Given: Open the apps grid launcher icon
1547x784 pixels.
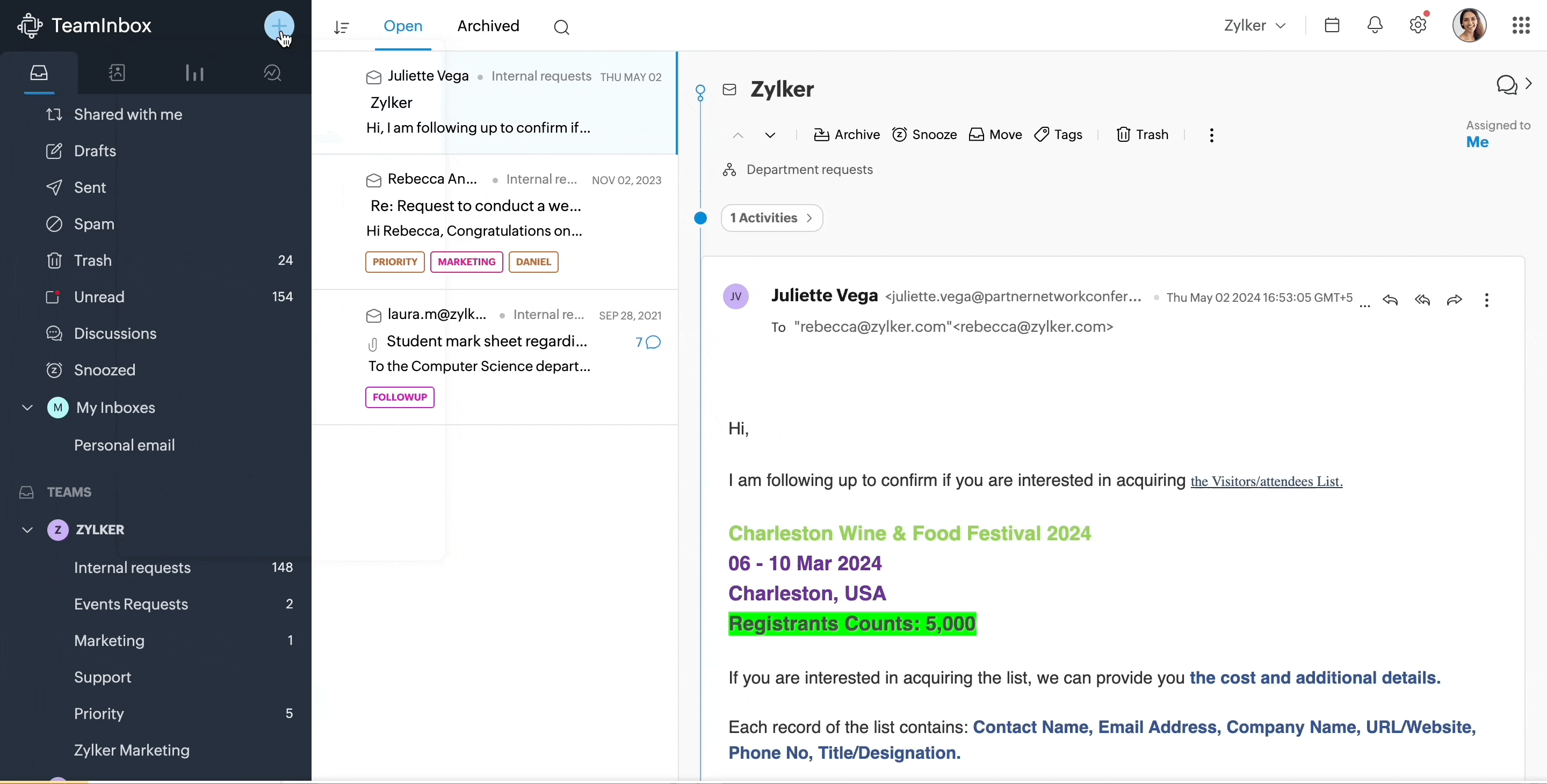Looking at the screenshot, I should [x=1521, y=25].
